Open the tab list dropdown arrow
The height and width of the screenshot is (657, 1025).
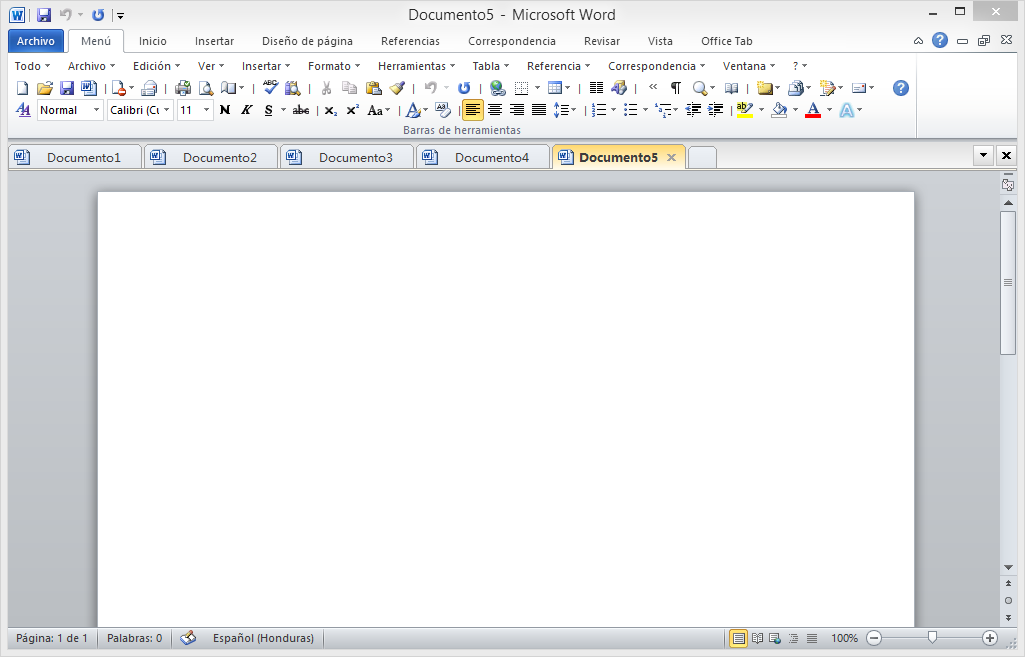pyautogui.click(x=983, y=156)
